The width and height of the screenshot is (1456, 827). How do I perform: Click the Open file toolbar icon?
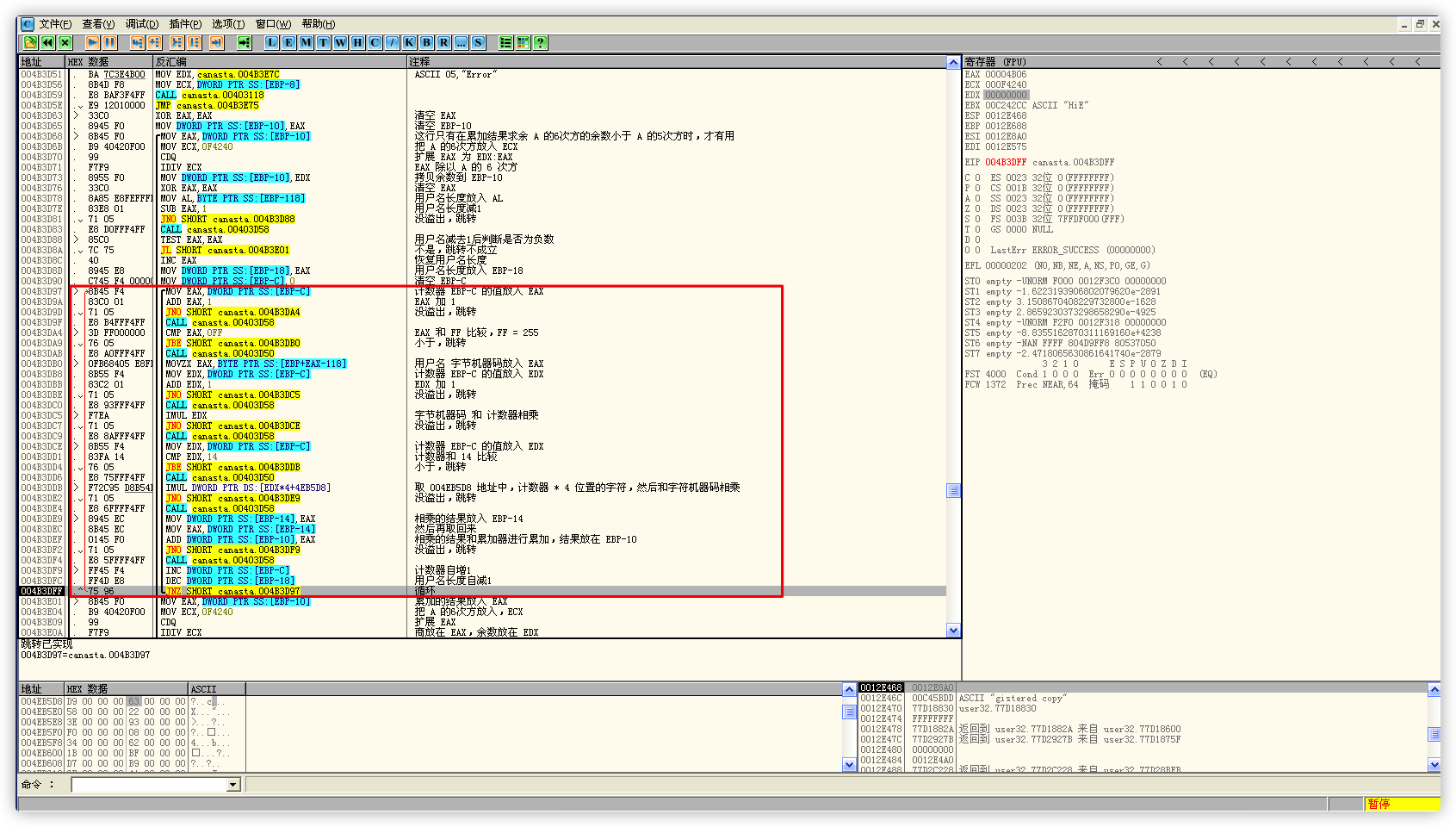(30, 42)
